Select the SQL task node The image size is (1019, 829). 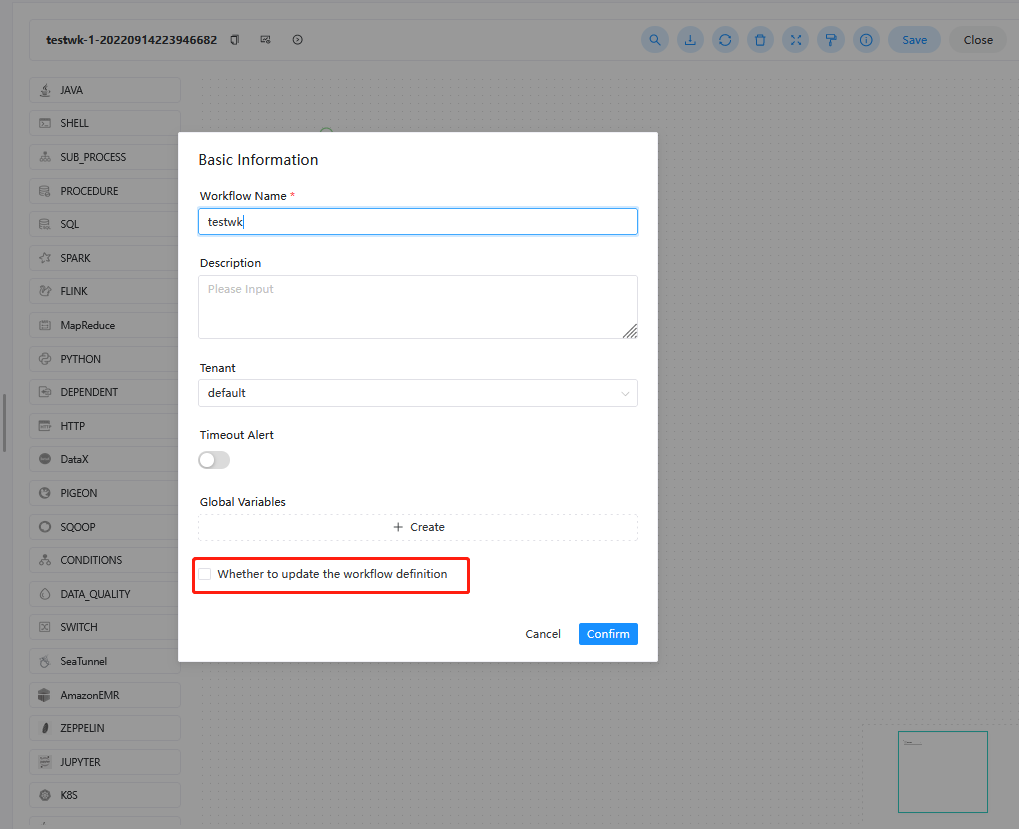105,224
